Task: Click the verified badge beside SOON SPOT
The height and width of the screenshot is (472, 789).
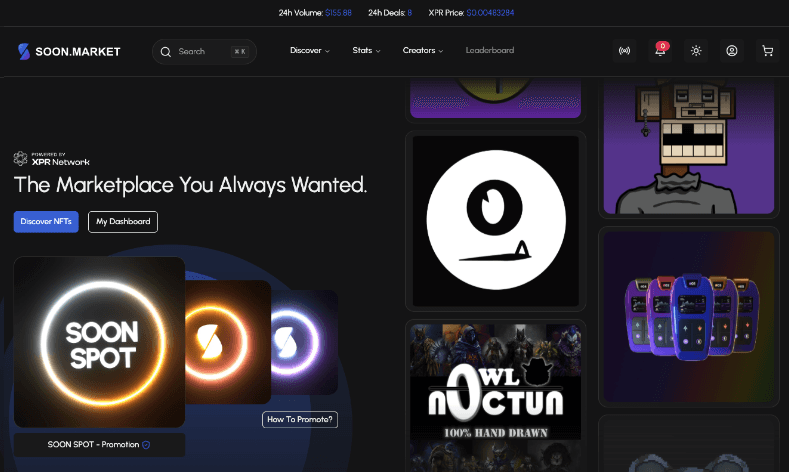Action: [146, 445]
